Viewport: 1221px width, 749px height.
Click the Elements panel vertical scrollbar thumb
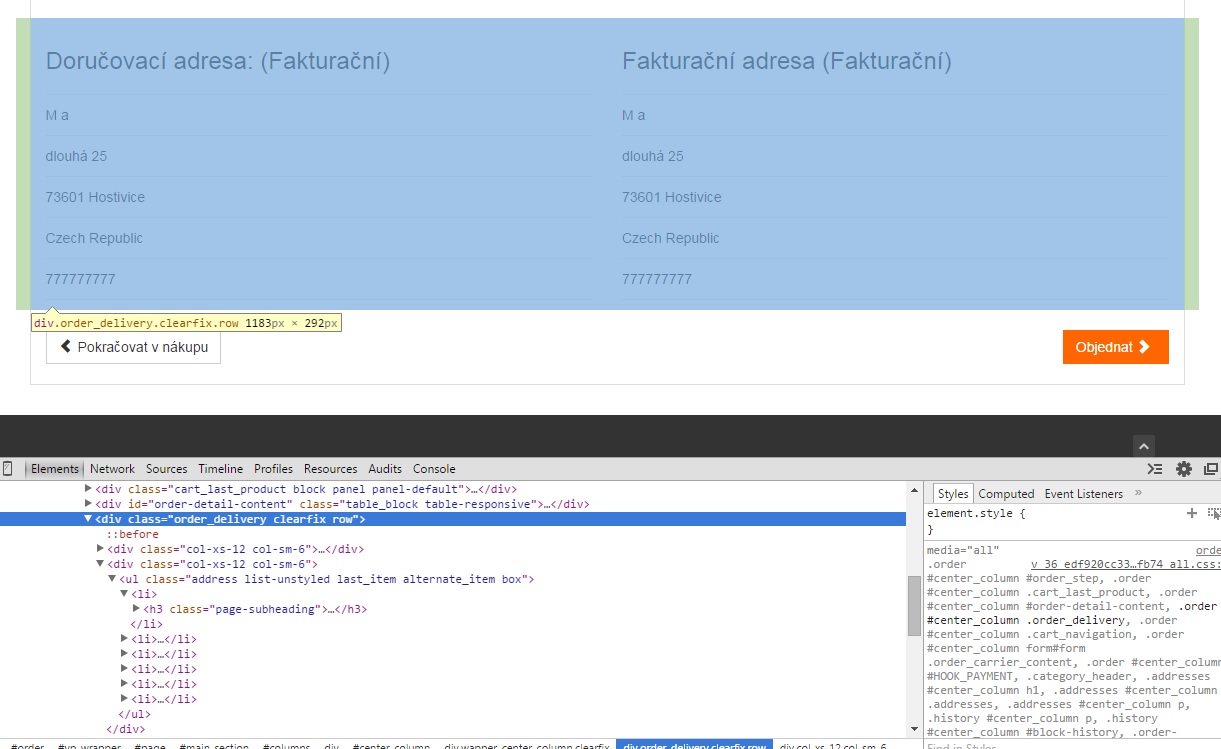(914, 606)
